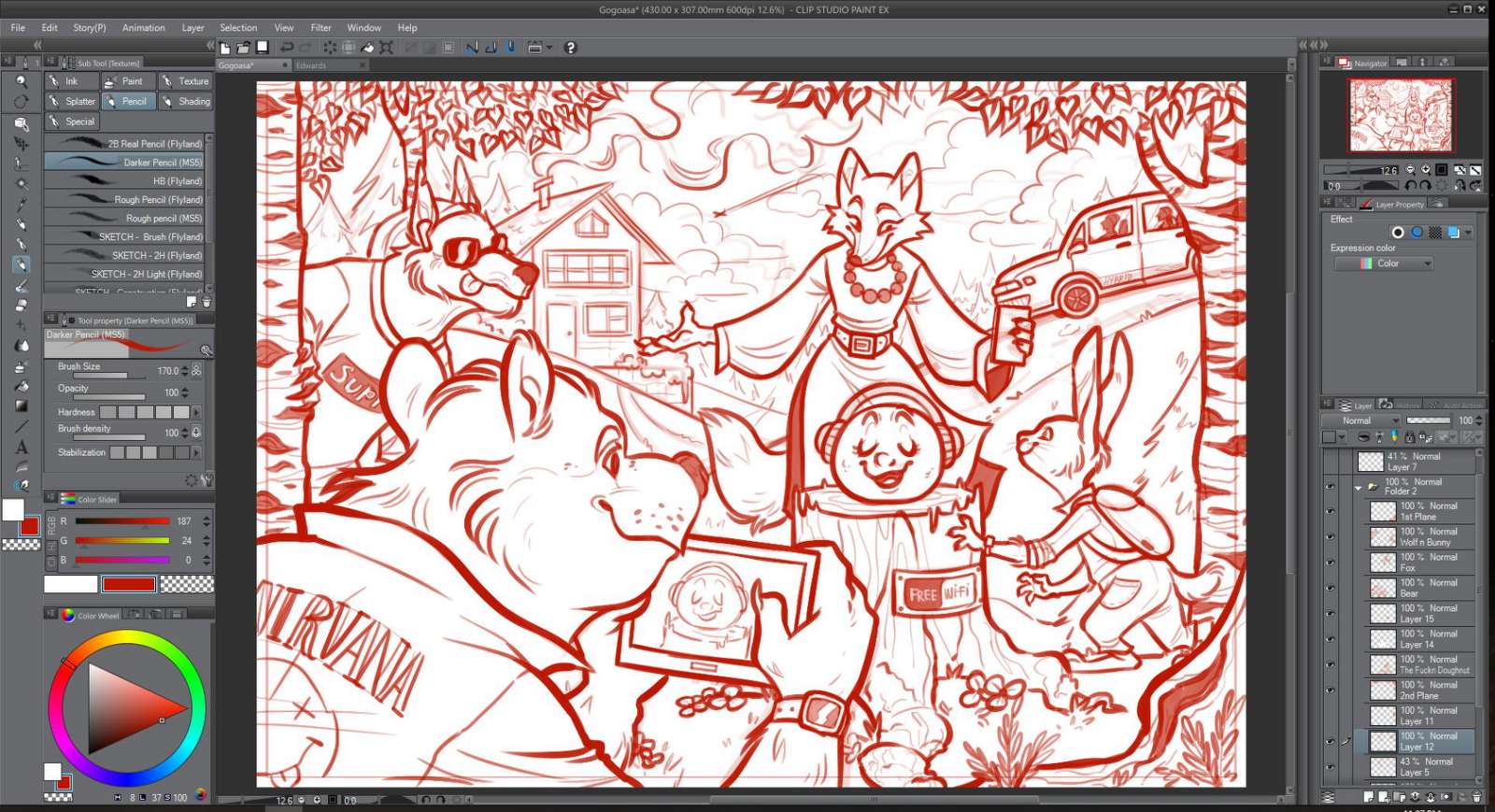1495x812 pixels.
Task: Open the Help question mark icon
Action: coord(570,48)
